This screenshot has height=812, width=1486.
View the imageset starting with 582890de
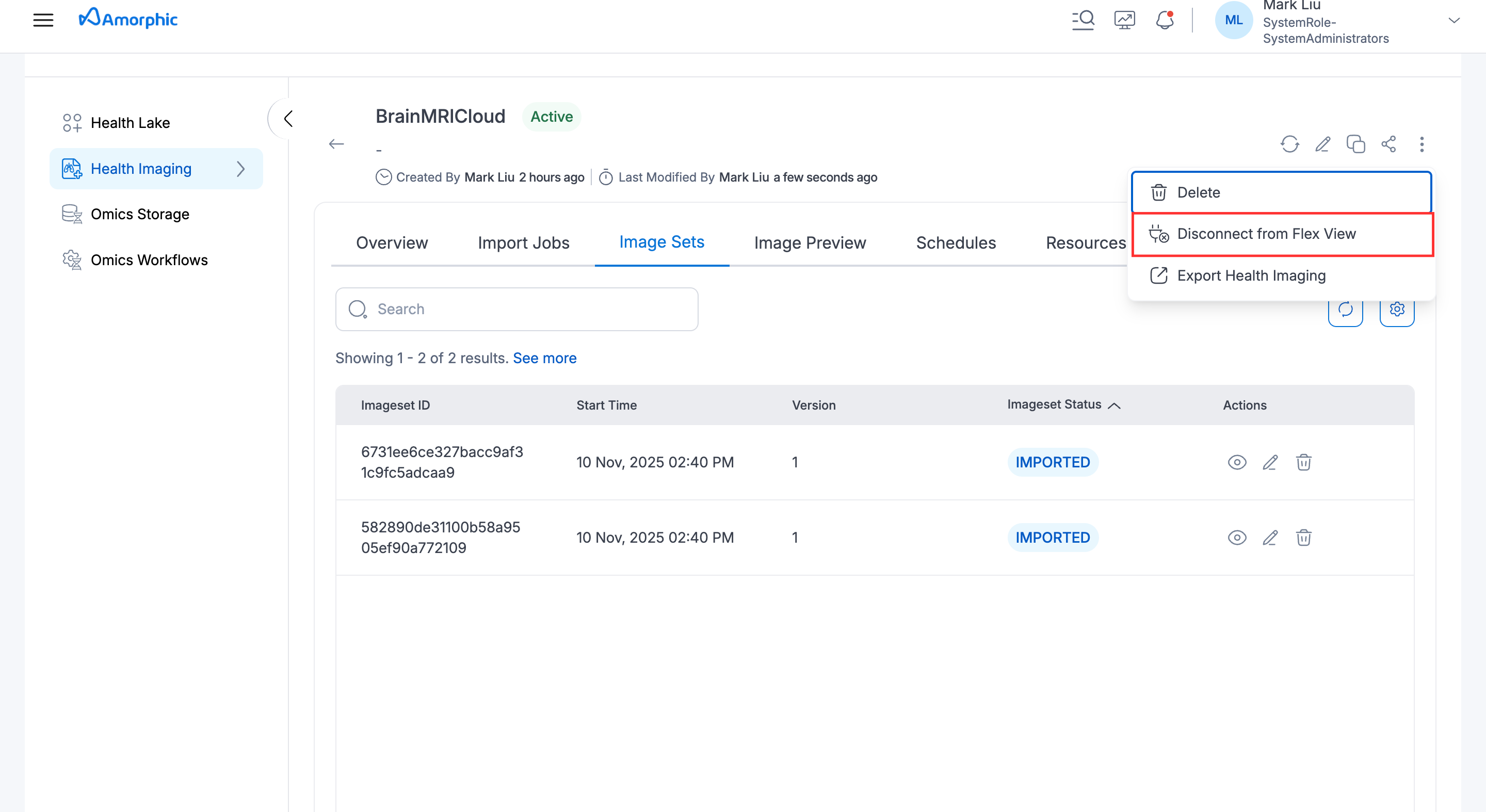(x=1236, y=538)
